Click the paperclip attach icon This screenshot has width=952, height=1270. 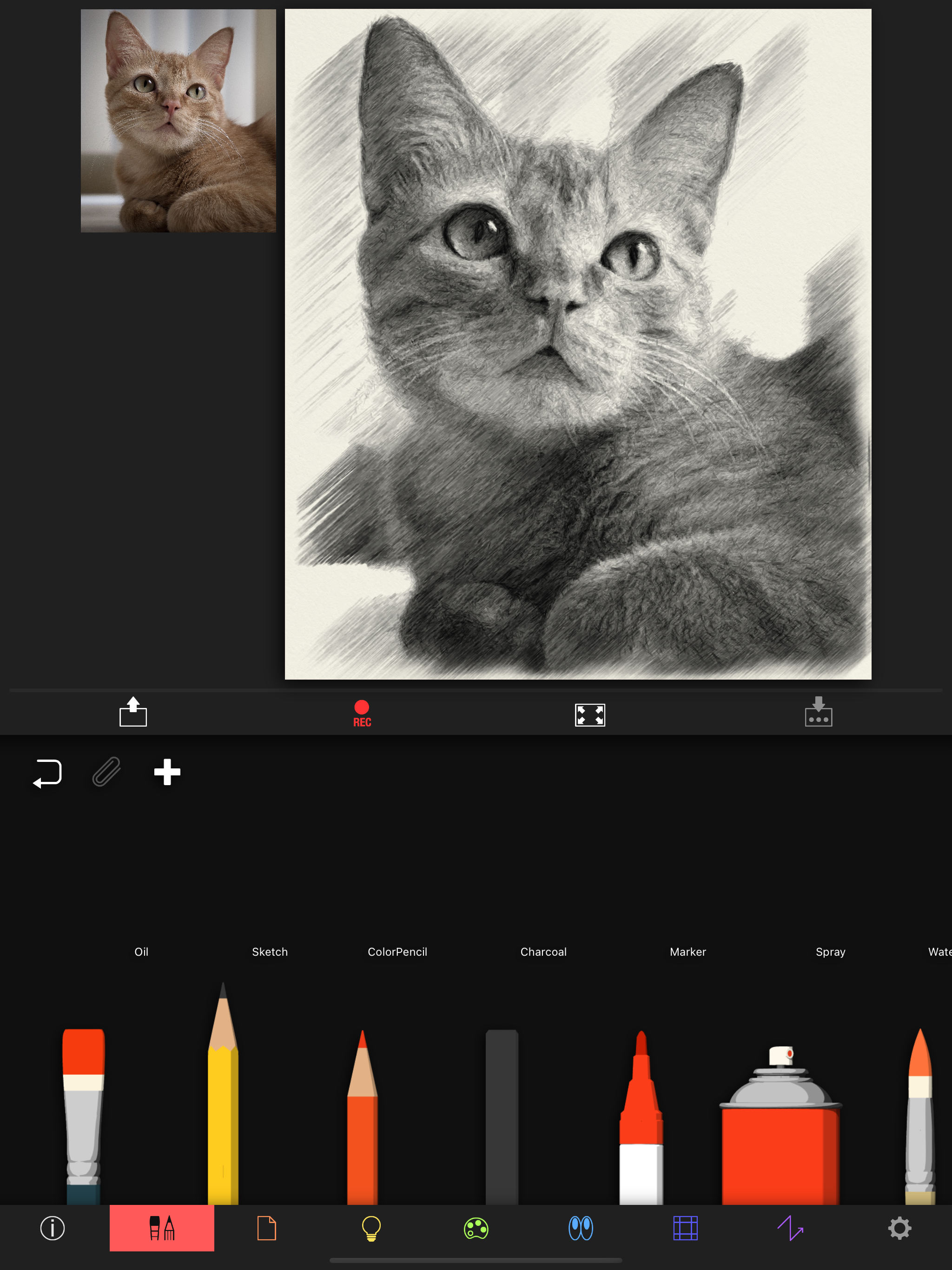point(107,772)
